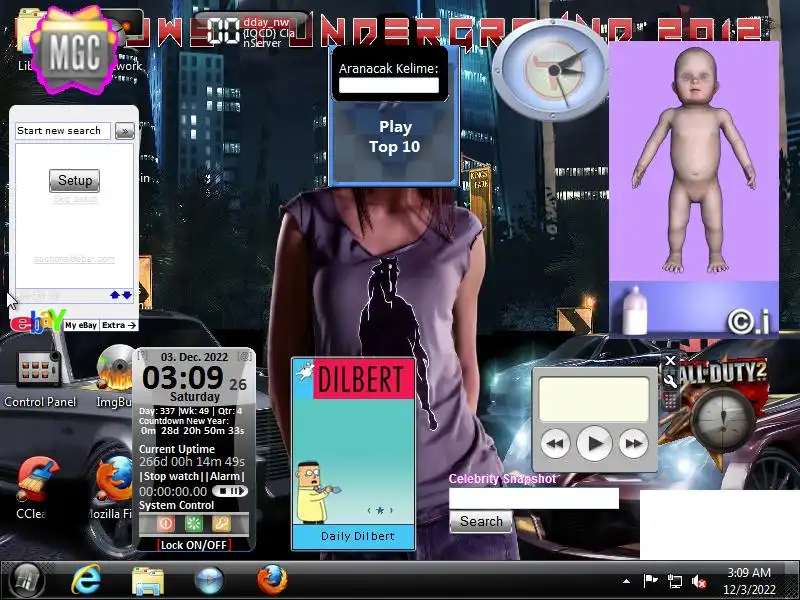
Task: Start the stopwatch with the play arrow
Action: click(242, 491)
